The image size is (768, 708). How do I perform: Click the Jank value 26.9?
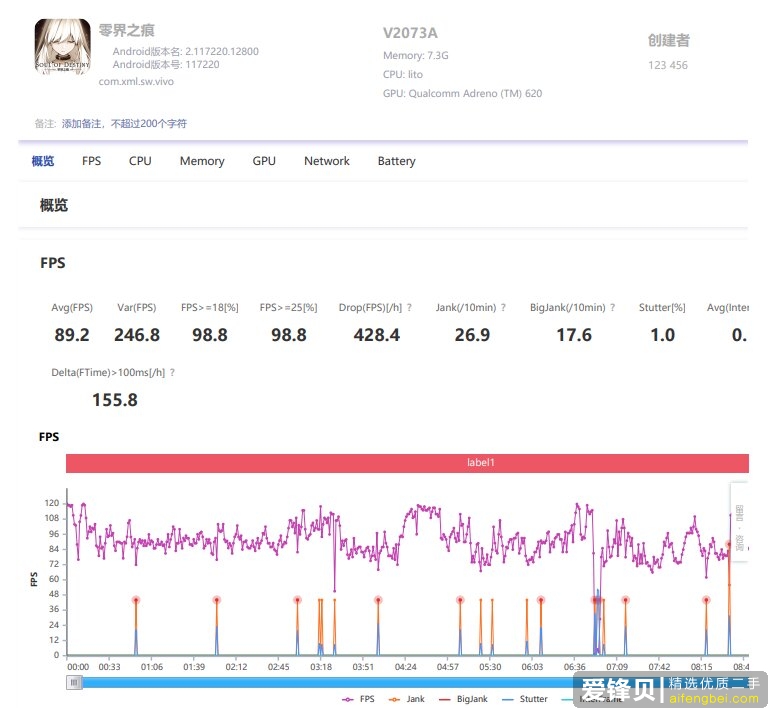[x=472, y=335]
